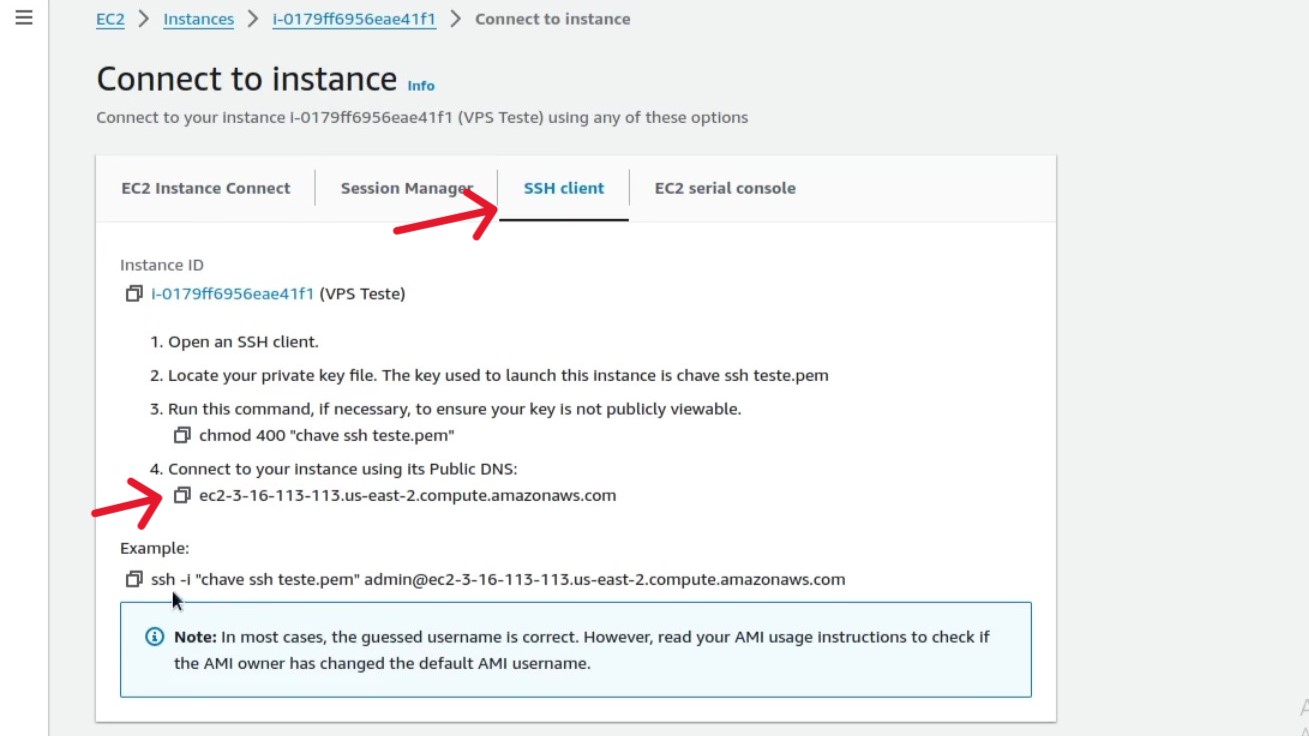Viewport: 1309px width, 736px height.
Task: Select the SSH client tab
Action: [564, 188]
